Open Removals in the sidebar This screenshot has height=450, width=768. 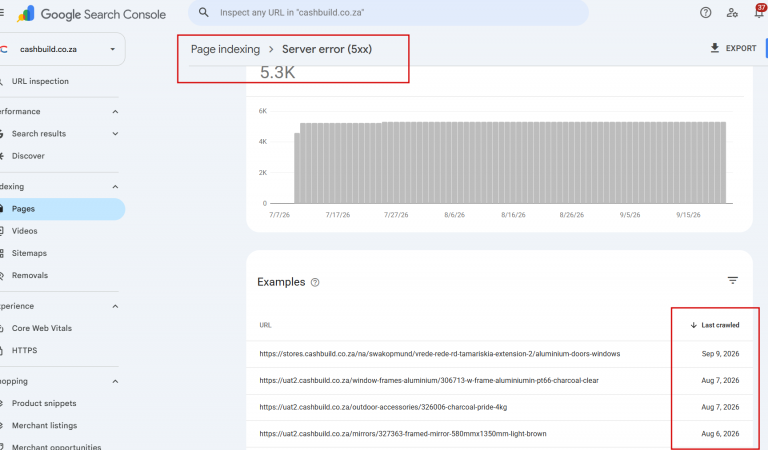pyautogui.click(x=30, y=275)
